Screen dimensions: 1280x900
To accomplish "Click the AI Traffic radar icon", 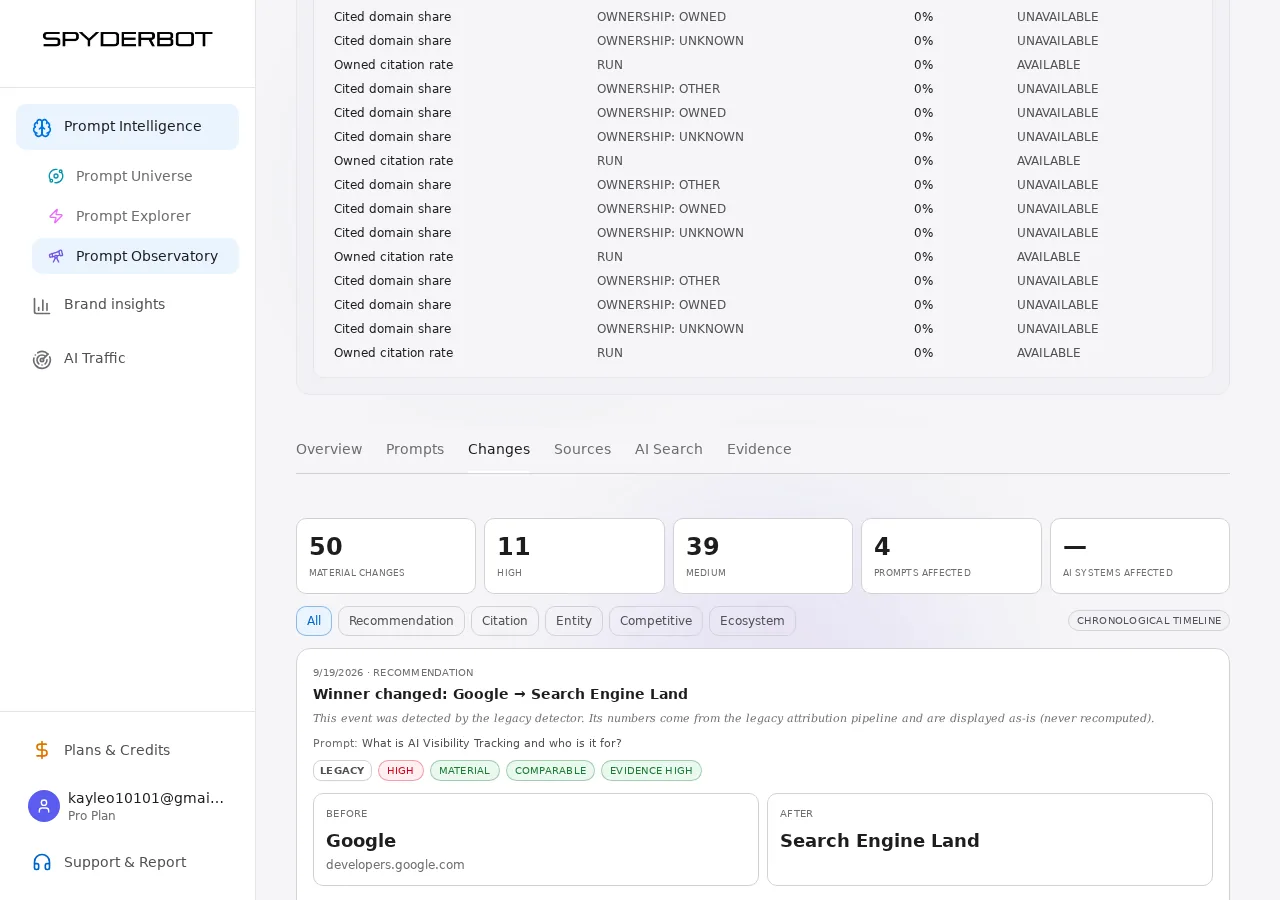I will pyautogui.click(x=42, y=359).
